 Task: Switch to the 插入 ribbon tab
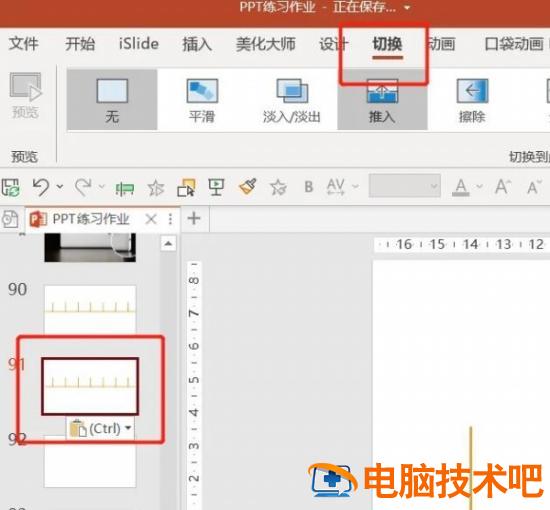197,44
